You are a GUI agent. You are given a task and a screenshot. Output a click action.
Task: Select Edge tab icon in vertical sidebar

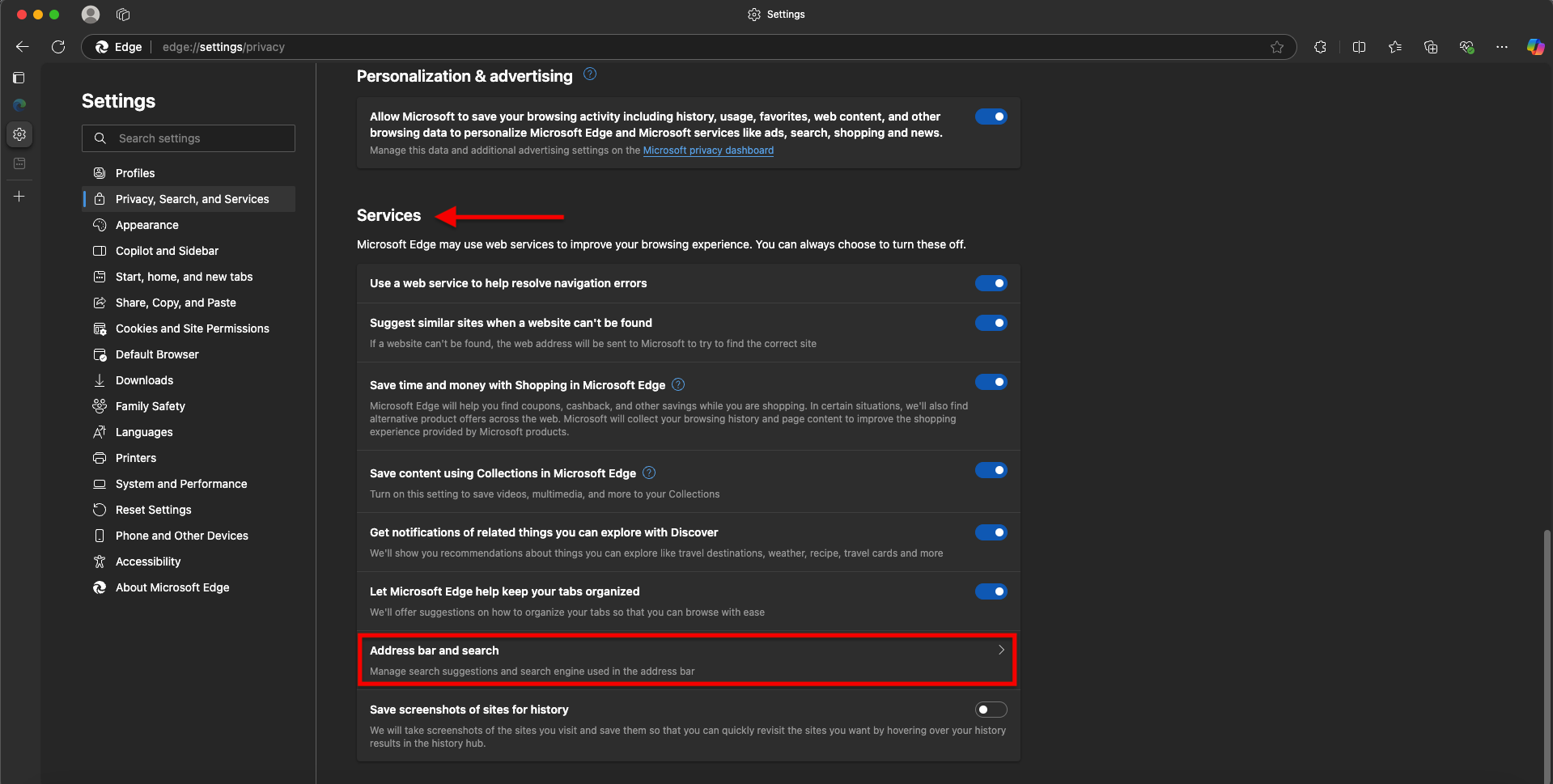coord(19,105)
